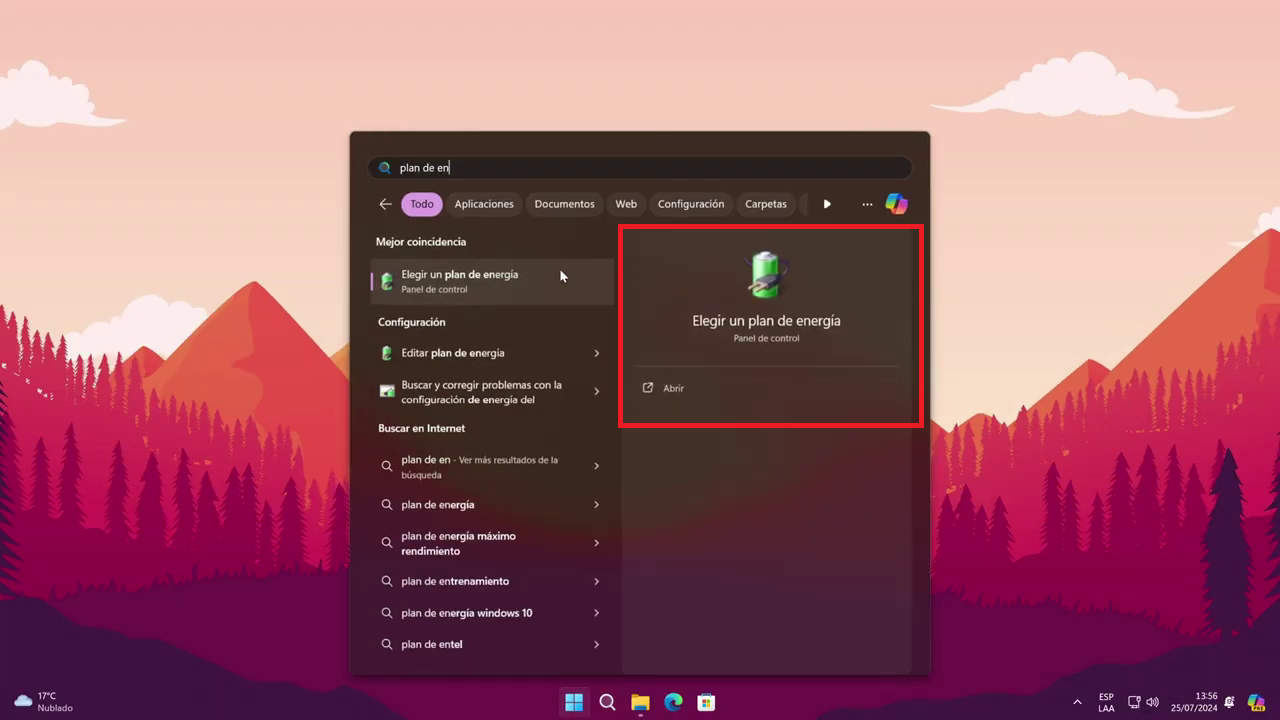The width and height of the screenshot is (1280, 720).
Task: Switch to the Configuración filter
Action: pyautogui.click(x=691, y=204)
